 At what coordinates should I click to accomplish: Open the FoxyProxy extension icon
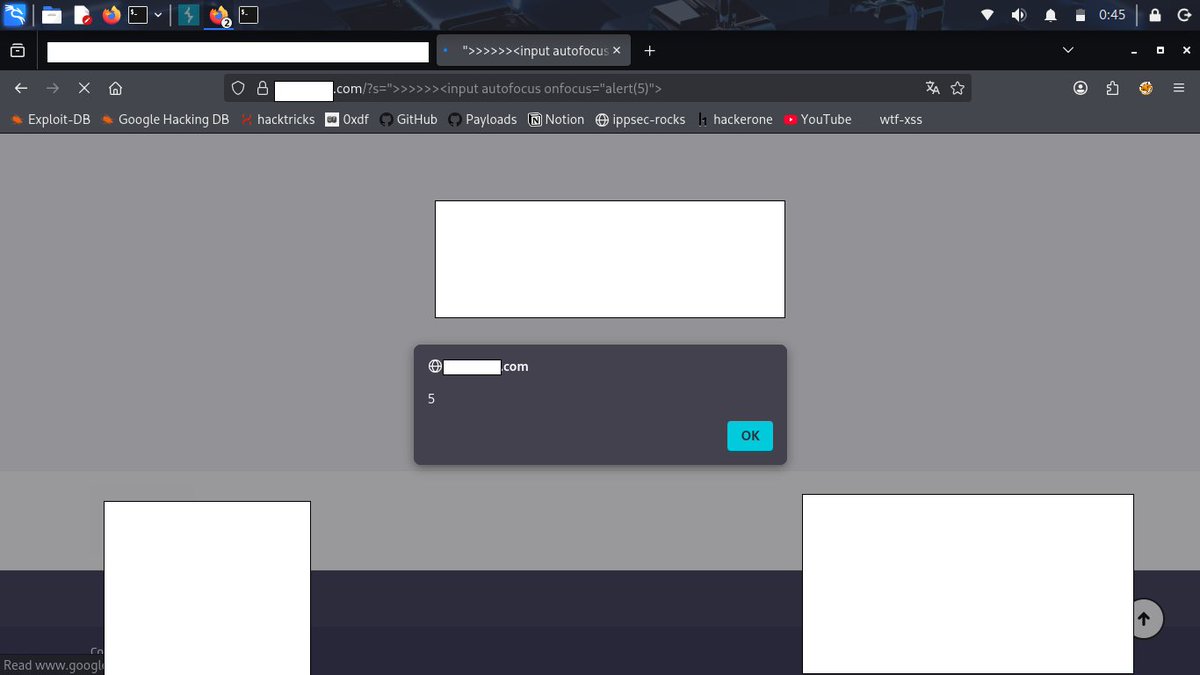click(1145, 88)
